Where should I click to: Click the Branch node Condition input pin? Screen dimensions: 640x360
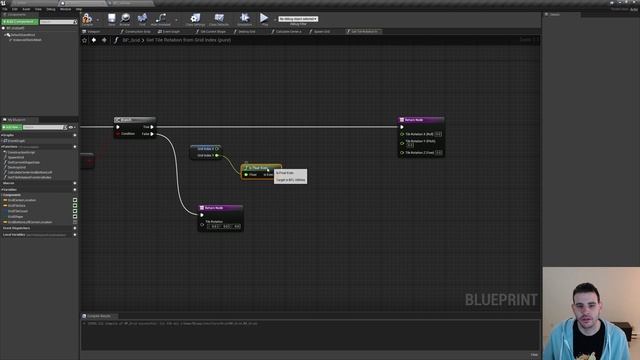click(x=118, y=134)
